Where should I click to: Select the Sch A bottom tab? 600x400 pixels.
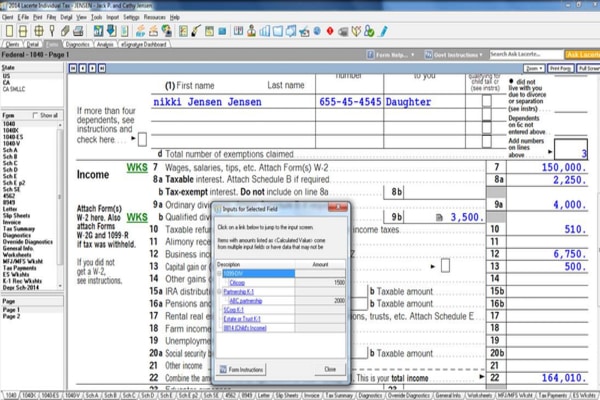(91, 395)
